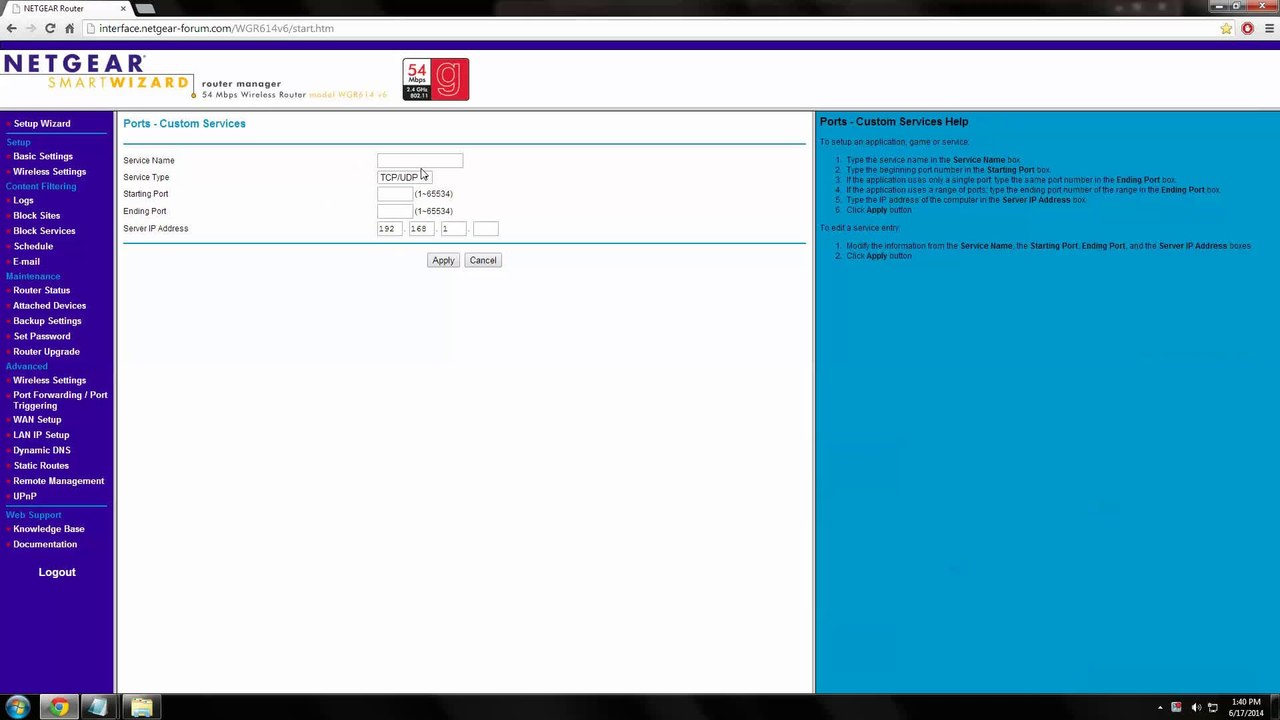Click the flag notification tray icon
The height and width of the screenshot is (720, 1280).
1177,708
